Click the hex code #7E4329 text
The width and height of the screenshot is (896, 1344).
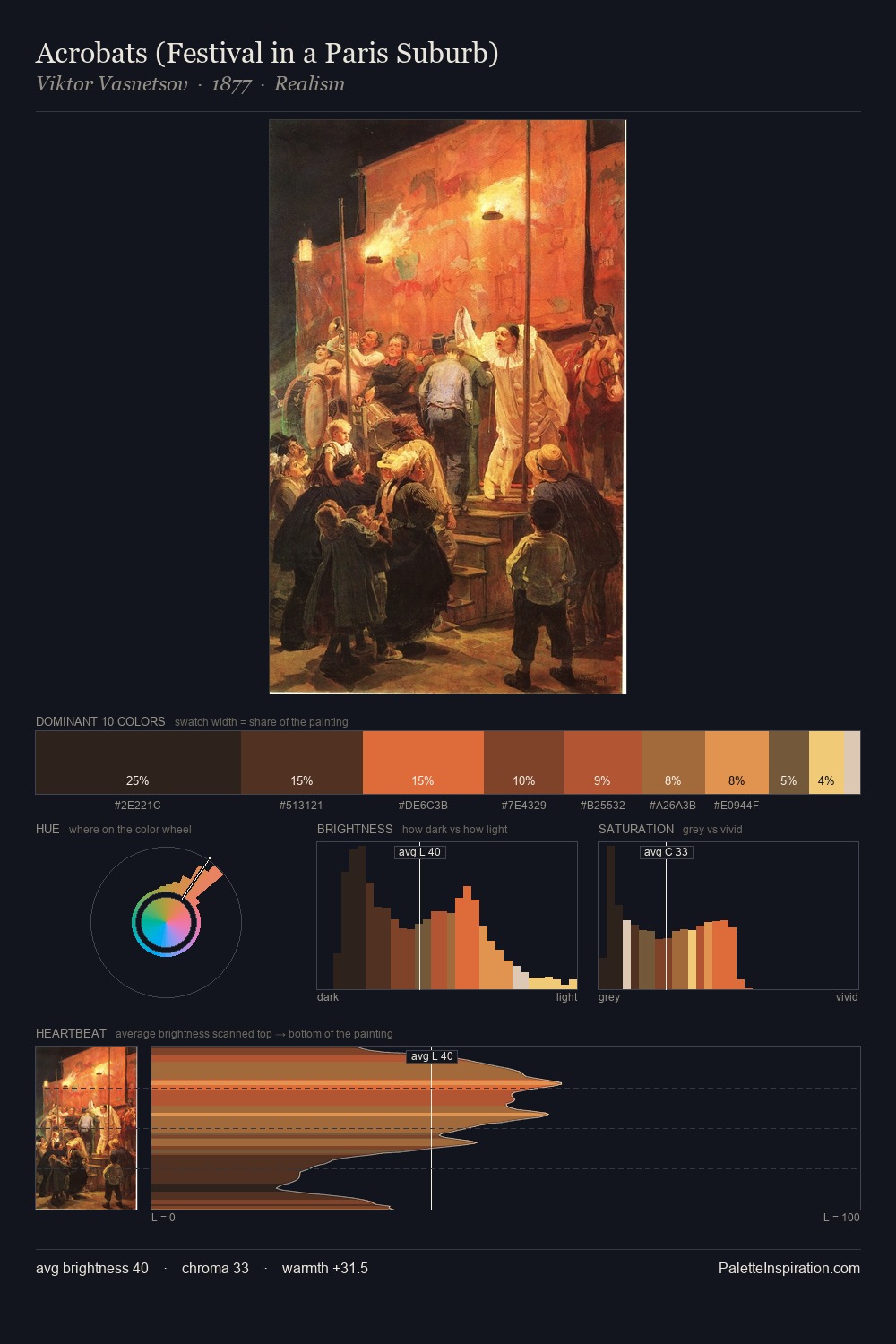pyautogui.click(x=524, y=806)
